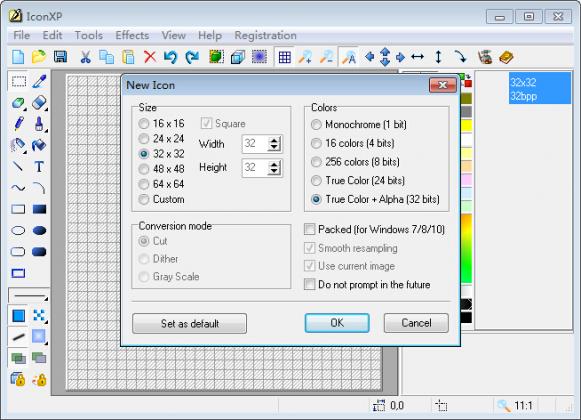Increase Width with the up spinner arrow

[x=274, y=140]
